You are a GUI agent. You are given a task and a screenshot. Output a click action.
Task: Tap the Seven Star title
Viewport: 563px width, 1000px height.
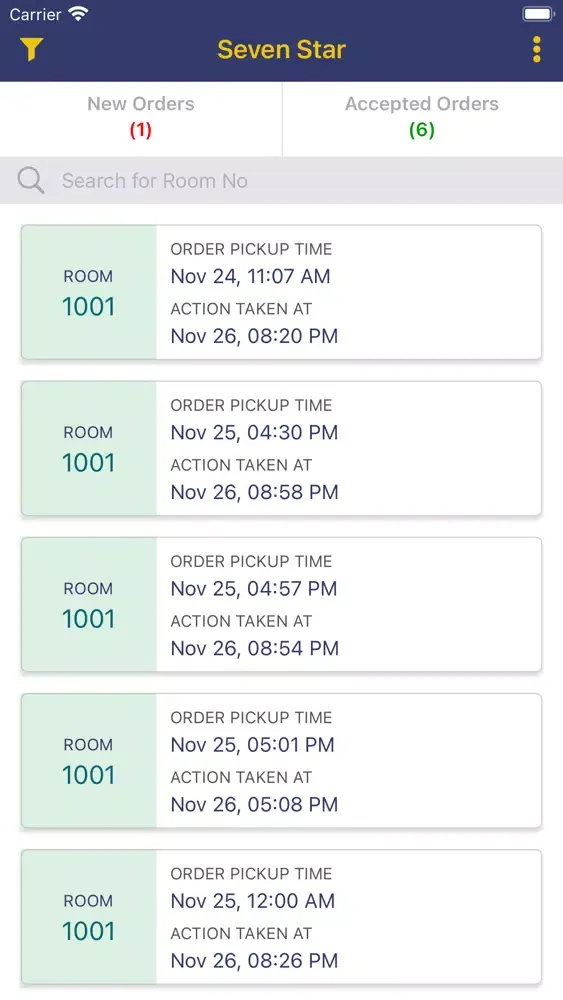(x=281, y=49)
